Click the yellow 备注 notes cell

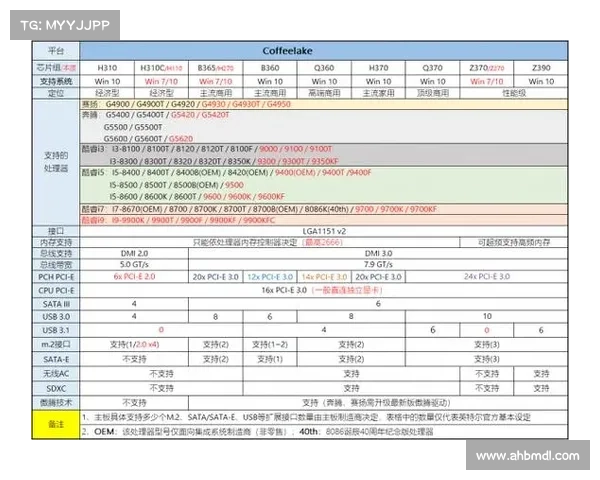pos(56,424)
